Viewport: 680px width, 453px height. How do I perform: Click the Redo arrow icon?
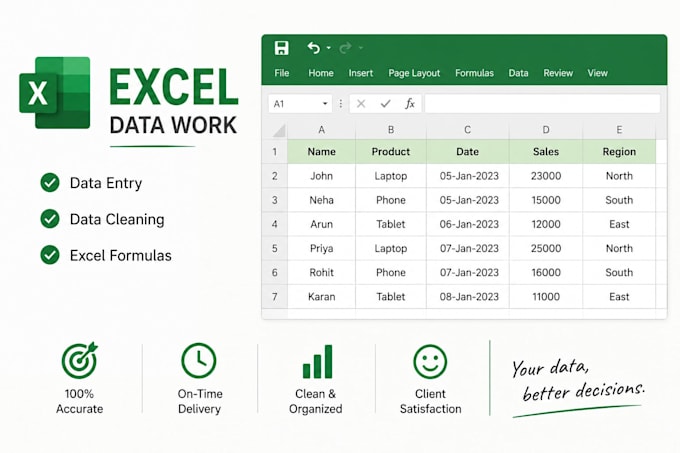point(345,48)
